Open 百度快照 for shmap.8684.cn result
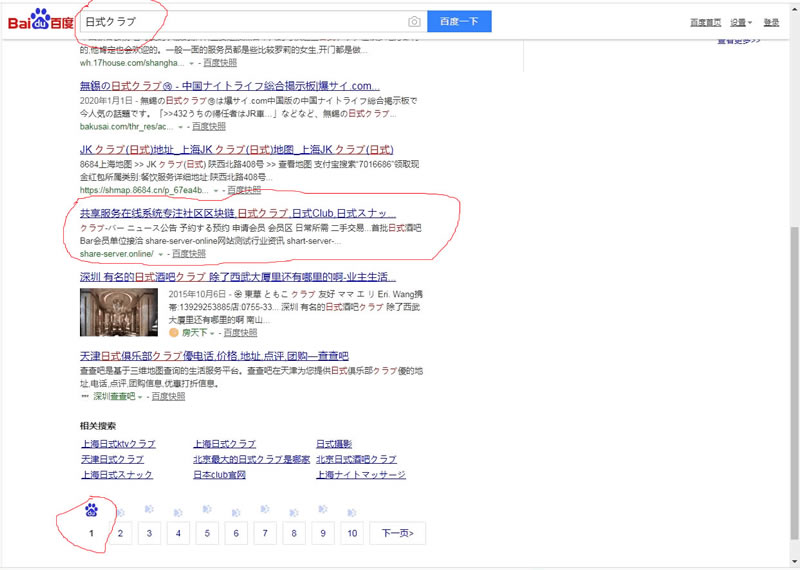Viewport: 800px width, 570px height. [244, 190]
